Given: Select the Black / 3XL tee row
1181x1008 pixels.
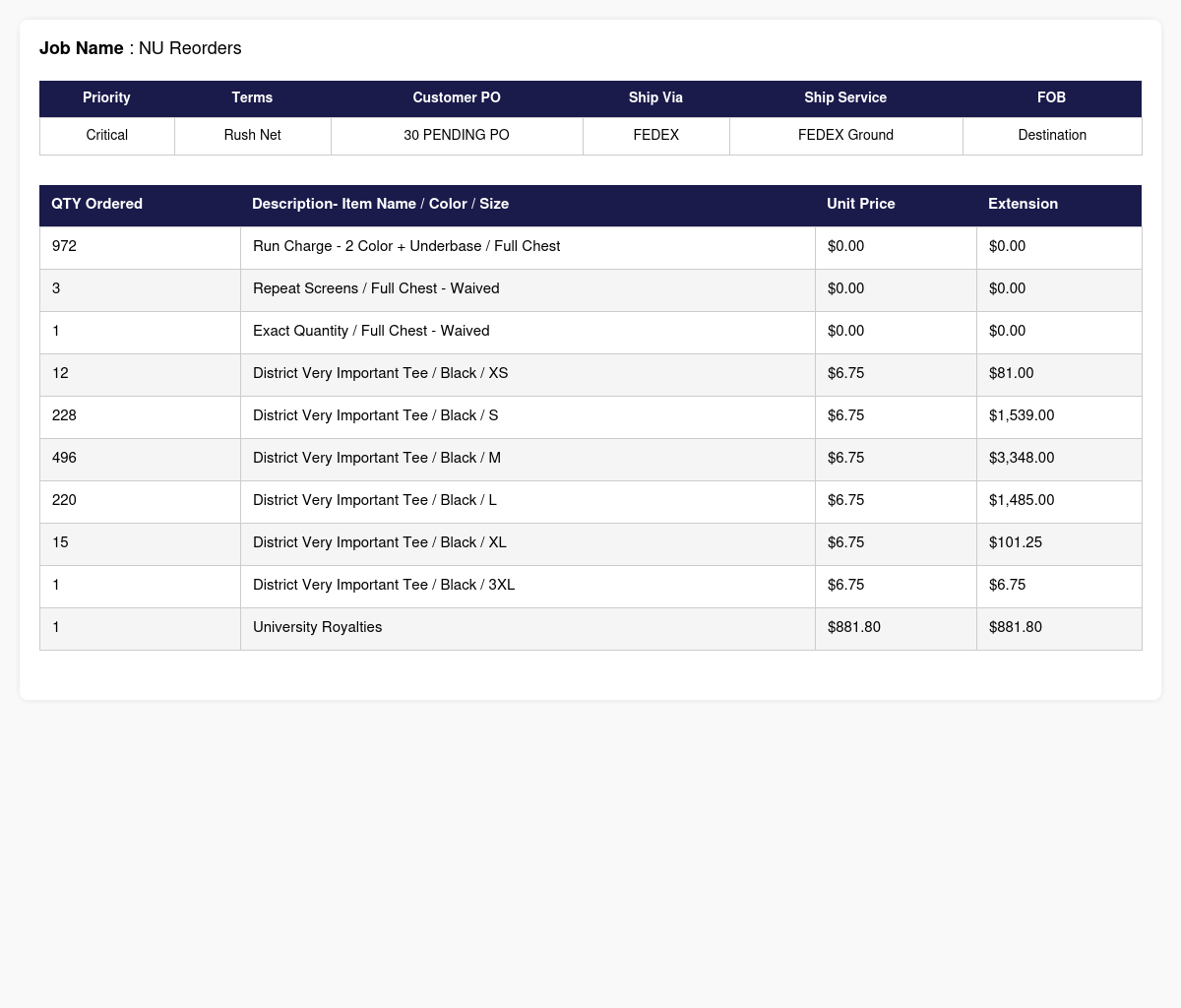Looking at the screenshot, I should point(590,586).
